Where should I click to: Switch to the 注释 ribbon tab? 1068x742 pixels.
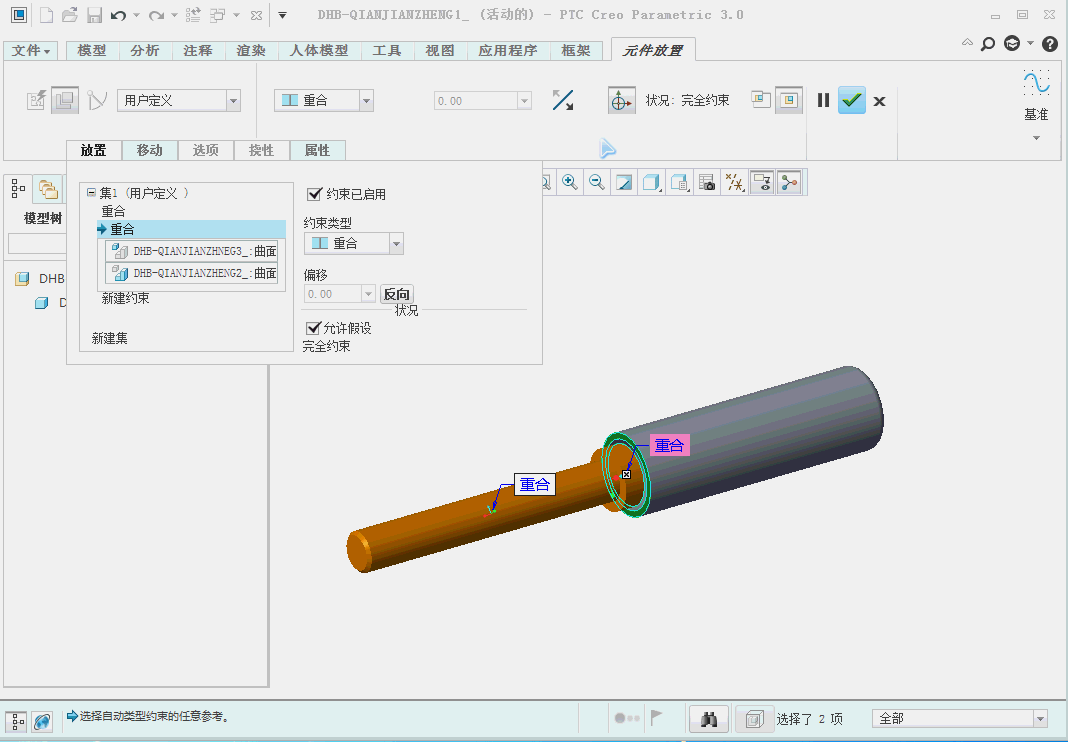[198, 50]
